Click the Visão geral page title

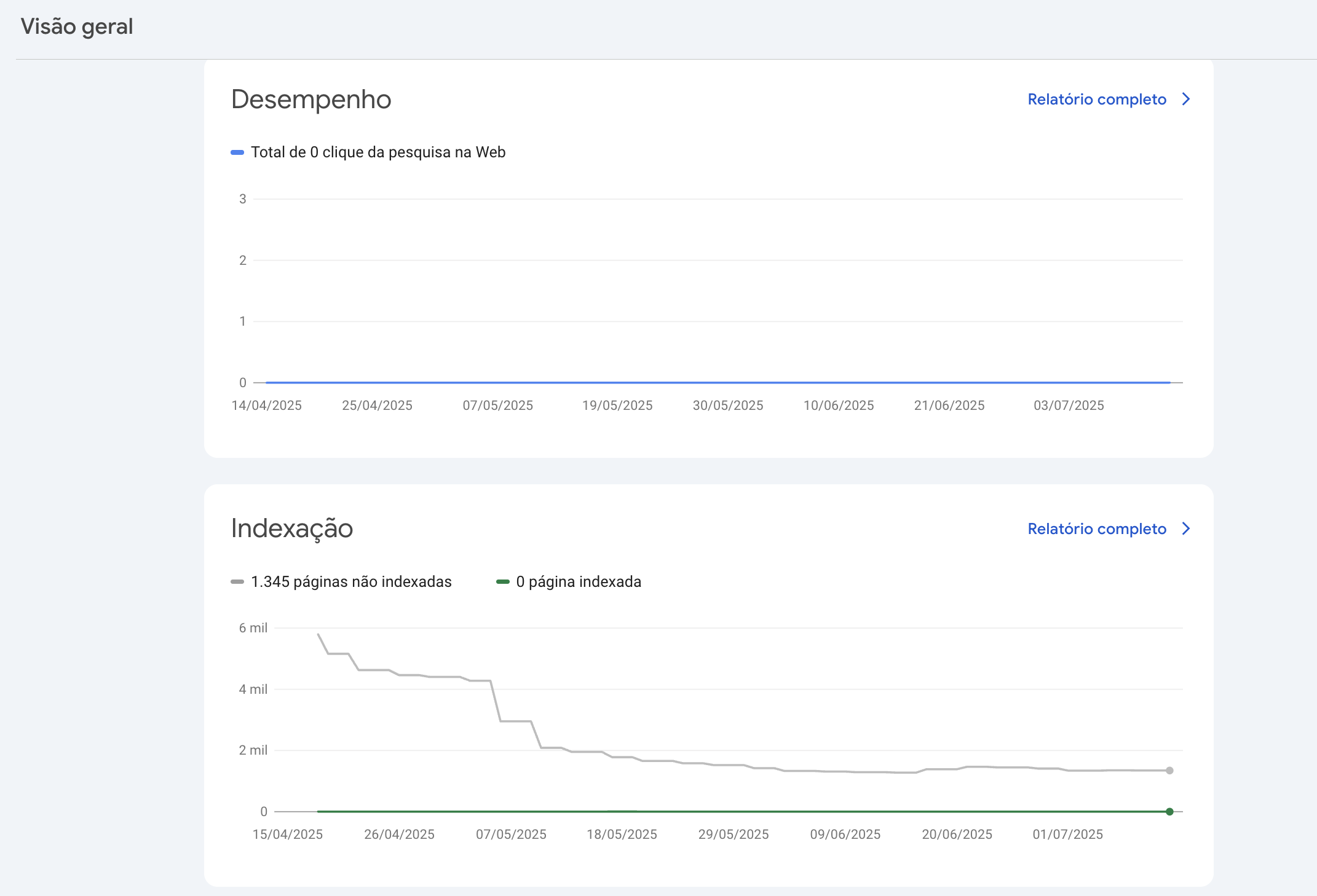point(77,26)
